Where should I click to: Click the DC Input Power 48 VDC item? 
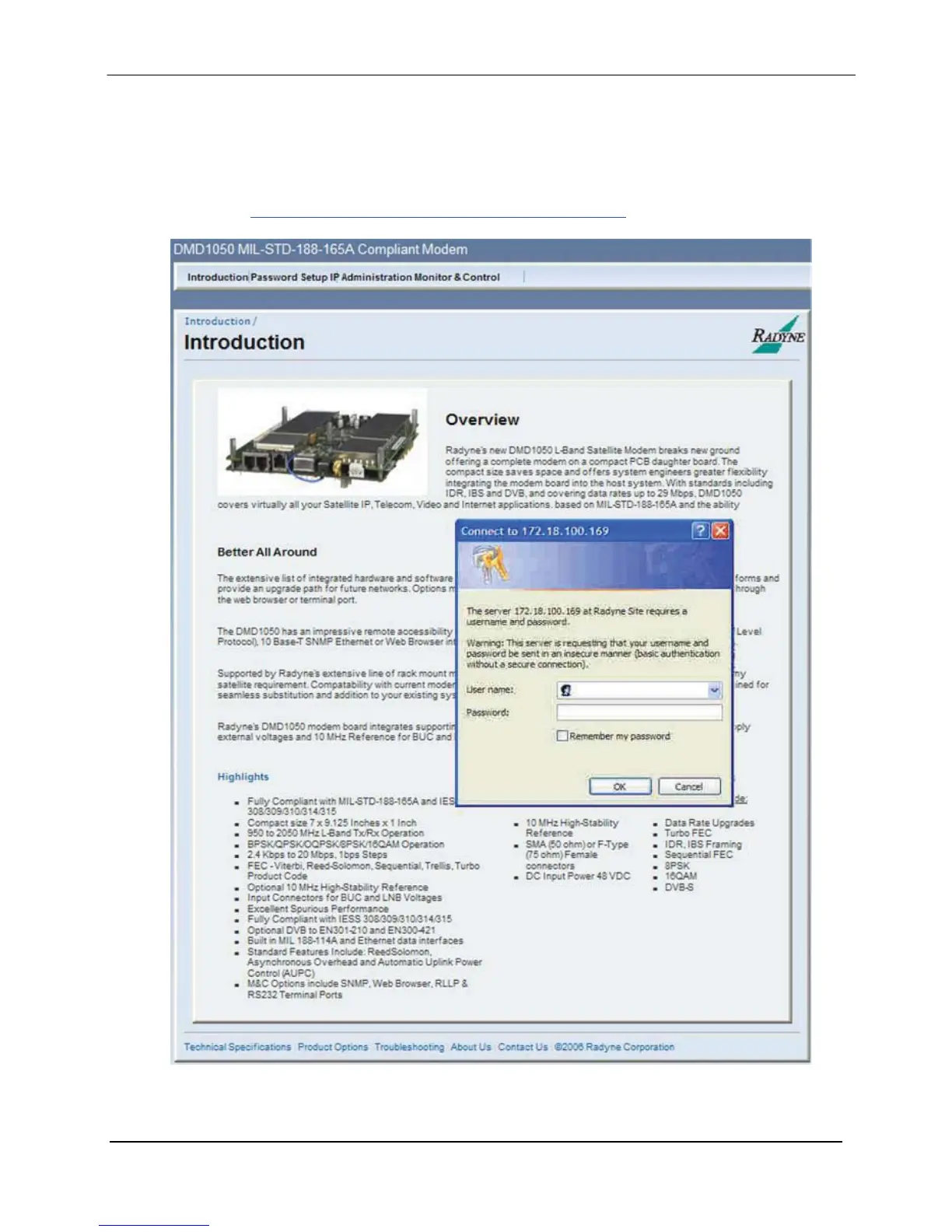[578, 877]
